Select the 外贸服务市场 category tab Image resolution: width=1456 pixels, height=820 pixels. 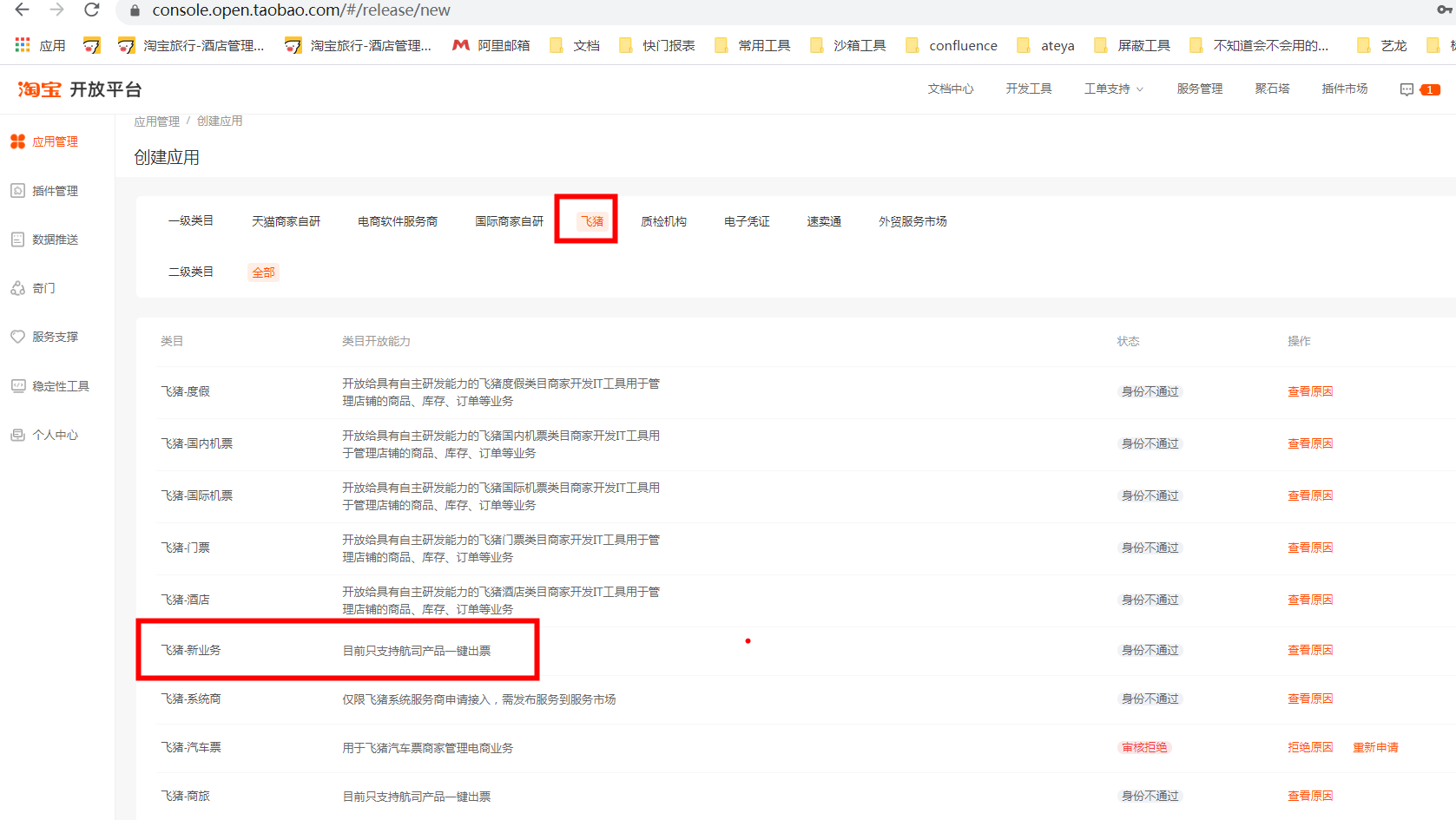(912, 221)
